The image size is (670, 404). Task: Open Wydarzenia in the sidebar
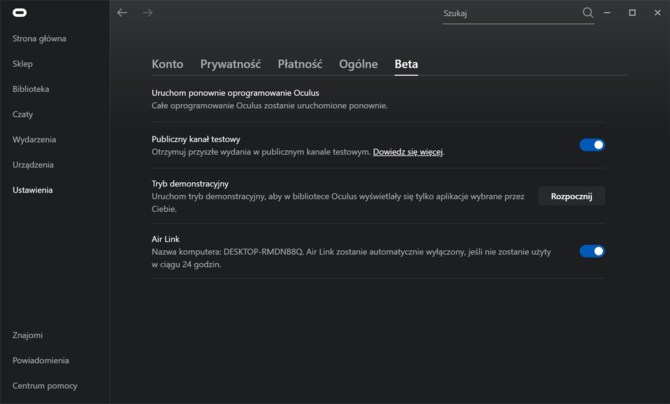(x=34, y=139)
